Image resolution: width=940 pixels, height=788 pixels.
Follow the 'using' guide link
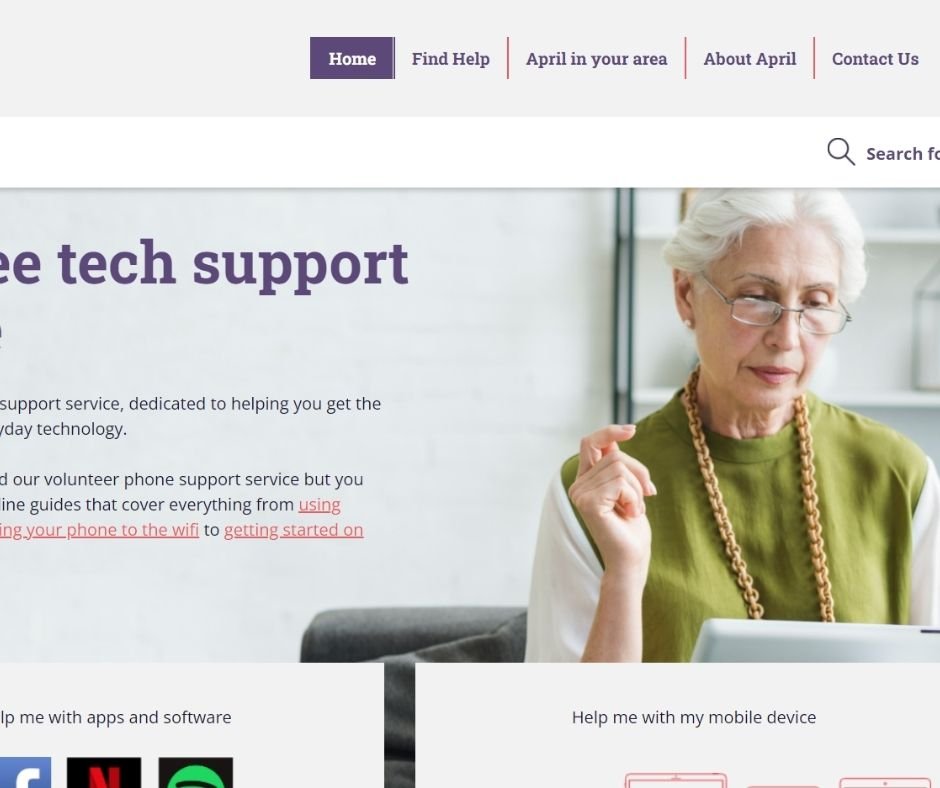click(320, 505)
